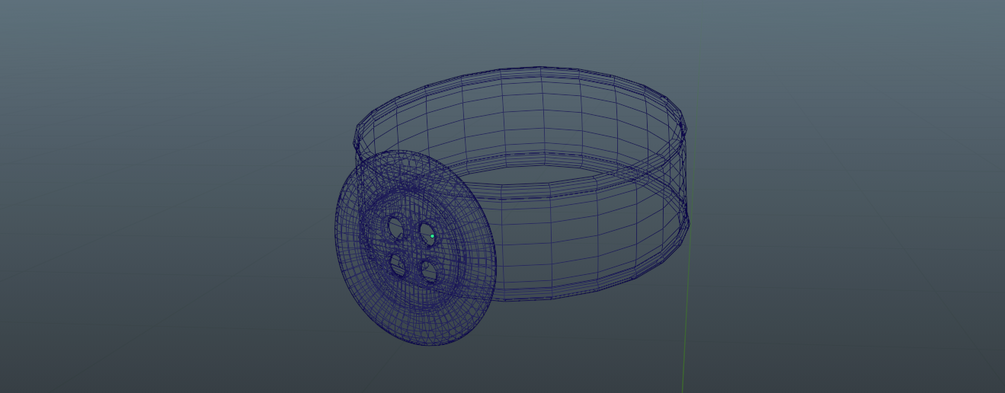Select the green highlighted vertex on the button
Image resolution: width=1005 pixels, height=393 pixels.
(x=433, y=236)
